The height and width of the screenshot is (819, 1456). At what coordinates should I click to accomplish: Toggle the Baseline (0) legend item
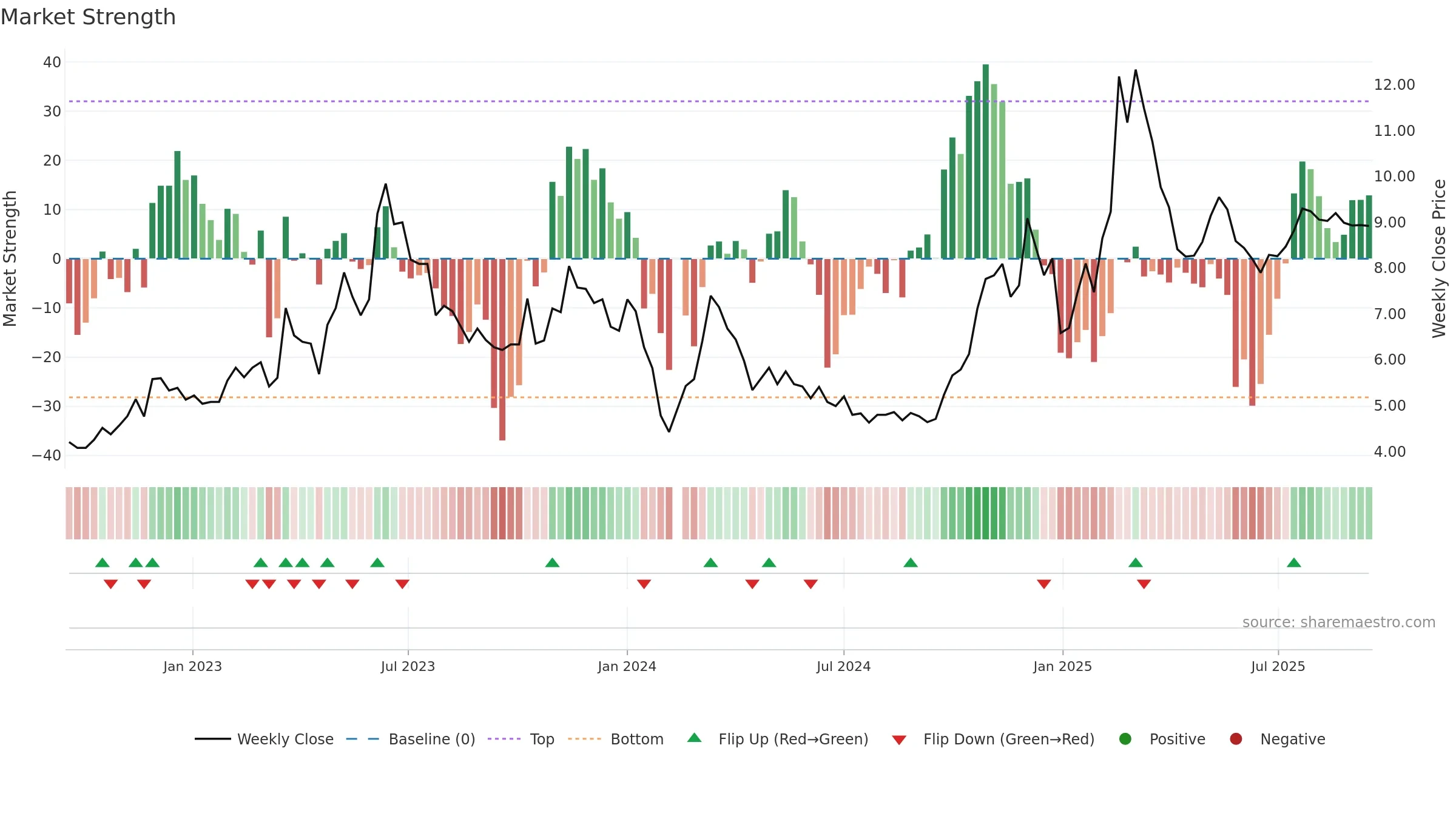[411, 739]
